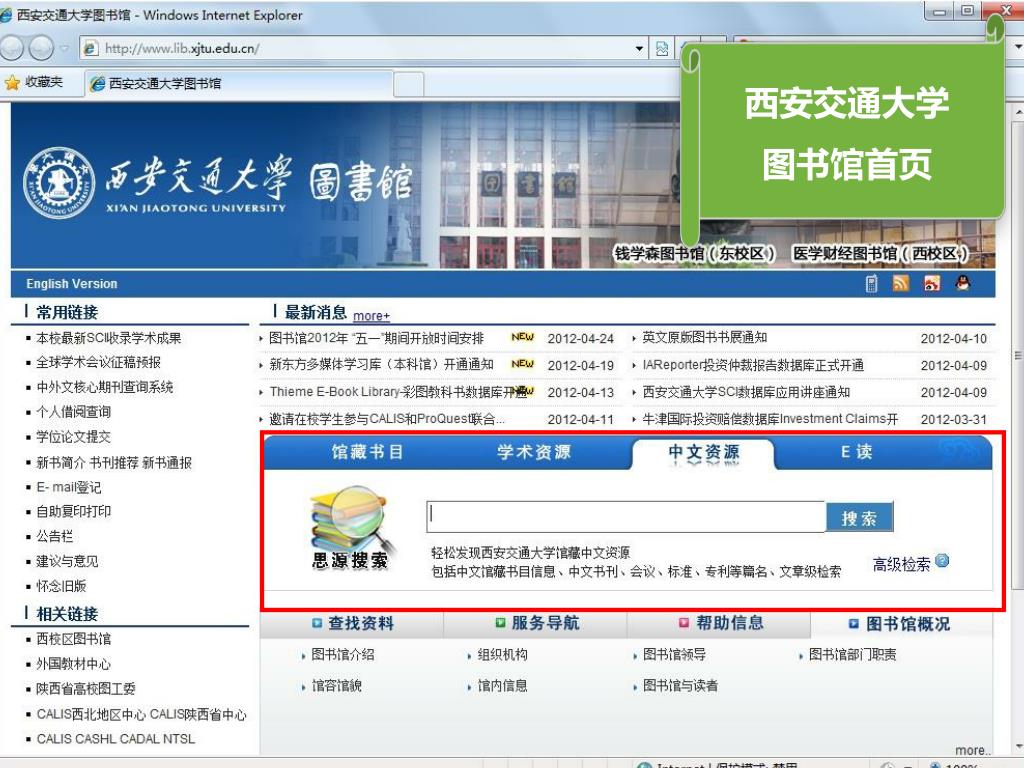Click help icon next to 高级检索
Screen dimensions: 1024x768
942,560
